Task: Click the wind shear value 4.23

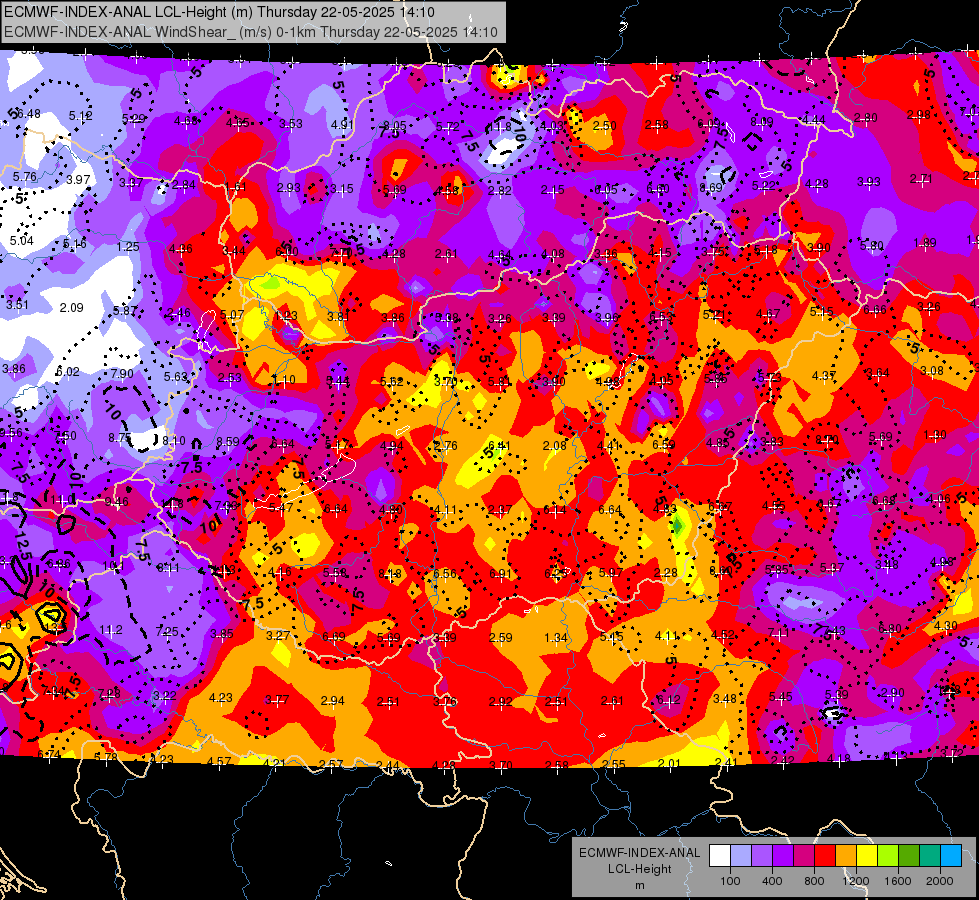Action: coord(220,698)
